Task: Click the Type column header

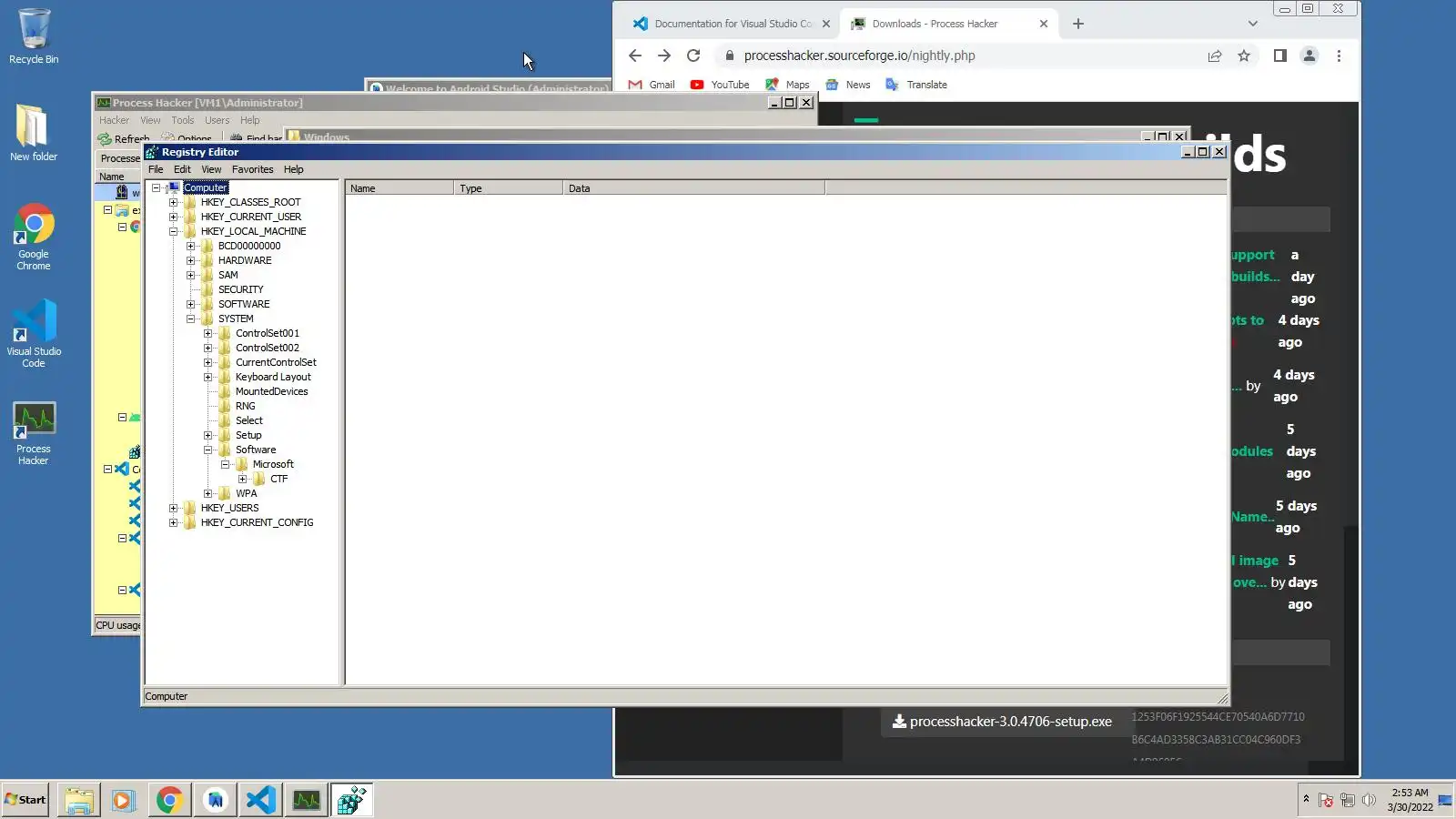Action: pyautogui.click(x=509, y=188)
